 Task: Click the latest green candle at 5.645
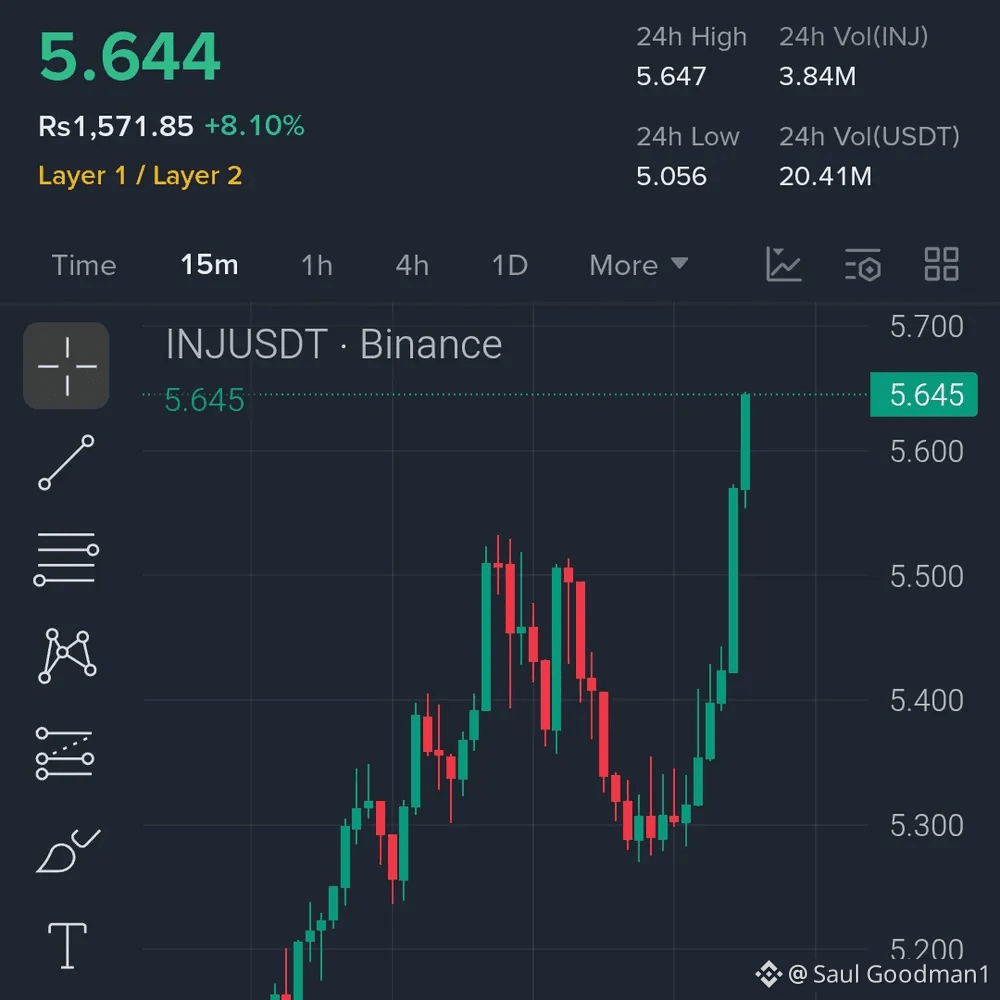tap(745, 443)
